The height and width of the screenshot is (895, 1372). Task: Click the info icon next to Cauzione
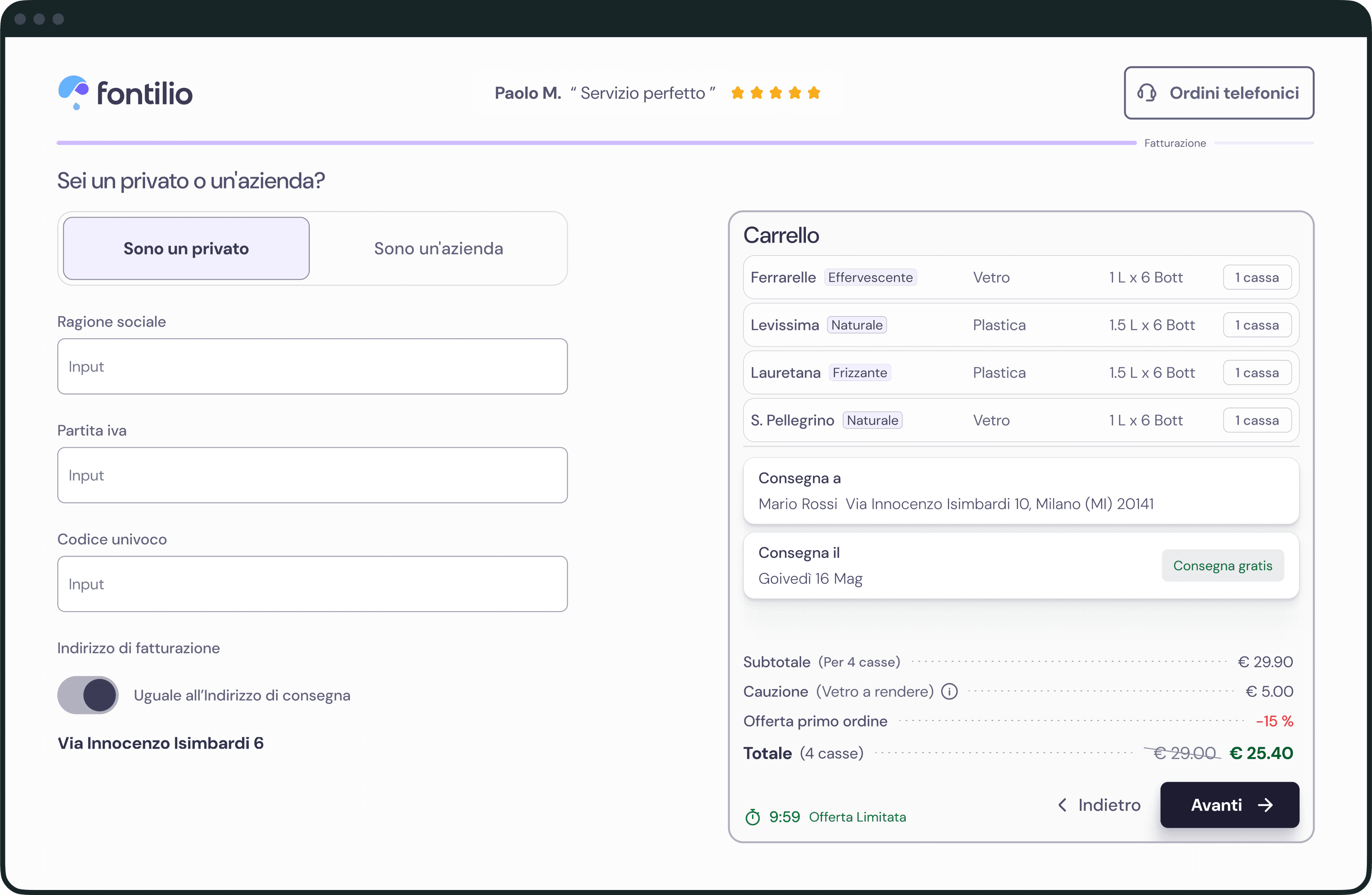[x=949, y=691]
